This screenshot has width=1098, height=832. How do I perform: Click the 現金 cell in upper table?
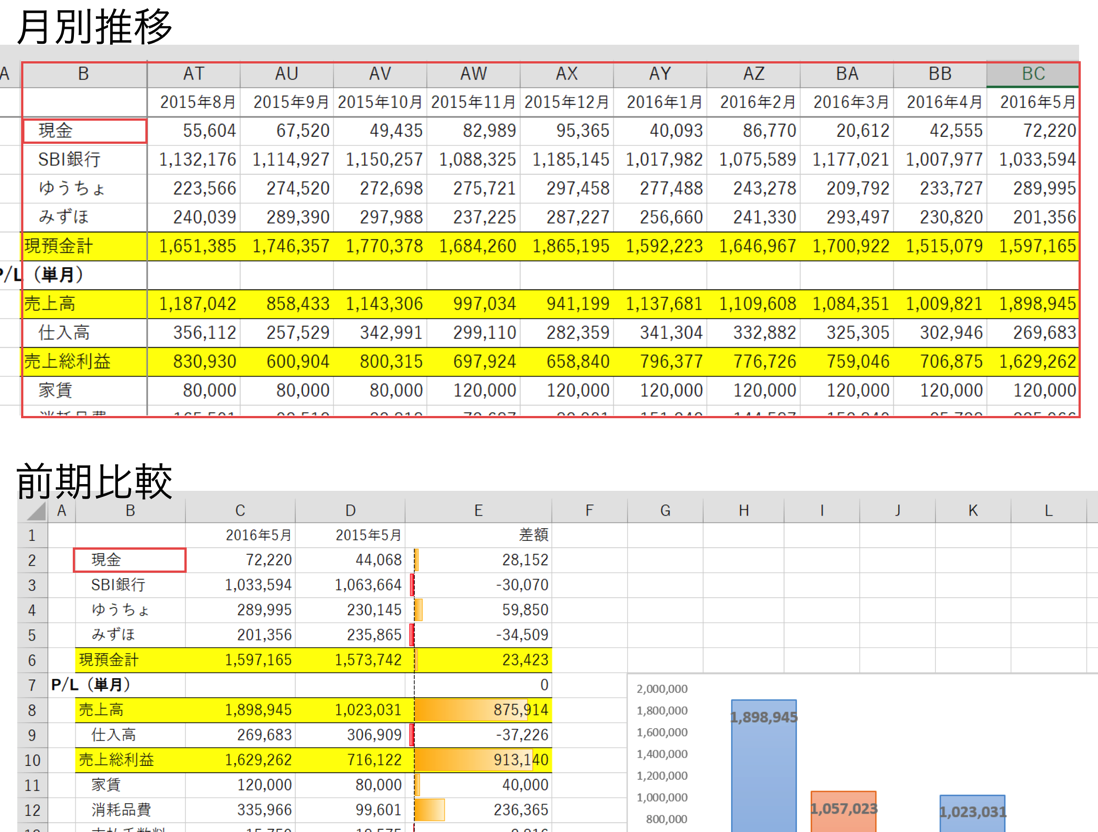point(85,131)
